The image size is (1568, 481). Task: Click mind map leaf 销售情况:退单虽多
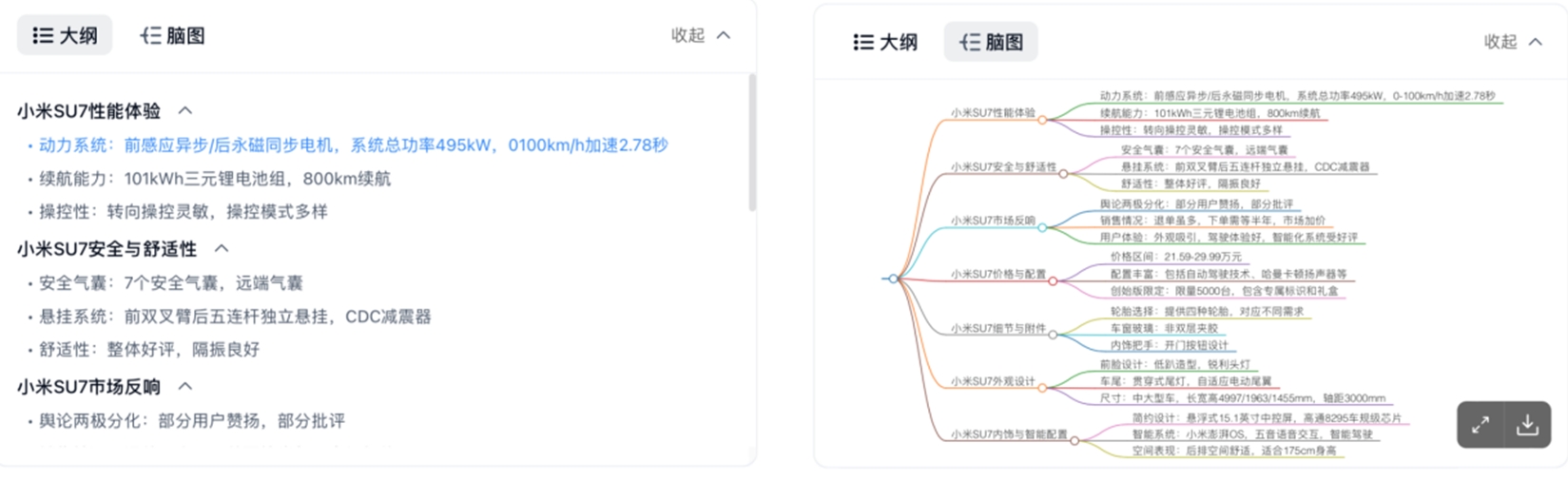[1212, 221]
